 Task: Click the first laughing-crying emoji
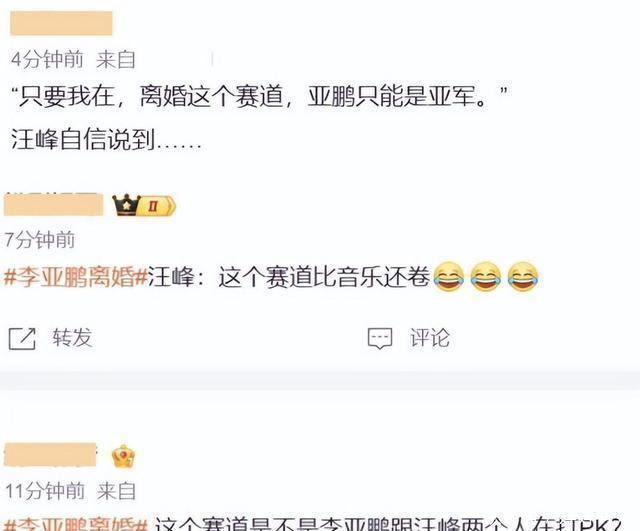click(448, 277)
